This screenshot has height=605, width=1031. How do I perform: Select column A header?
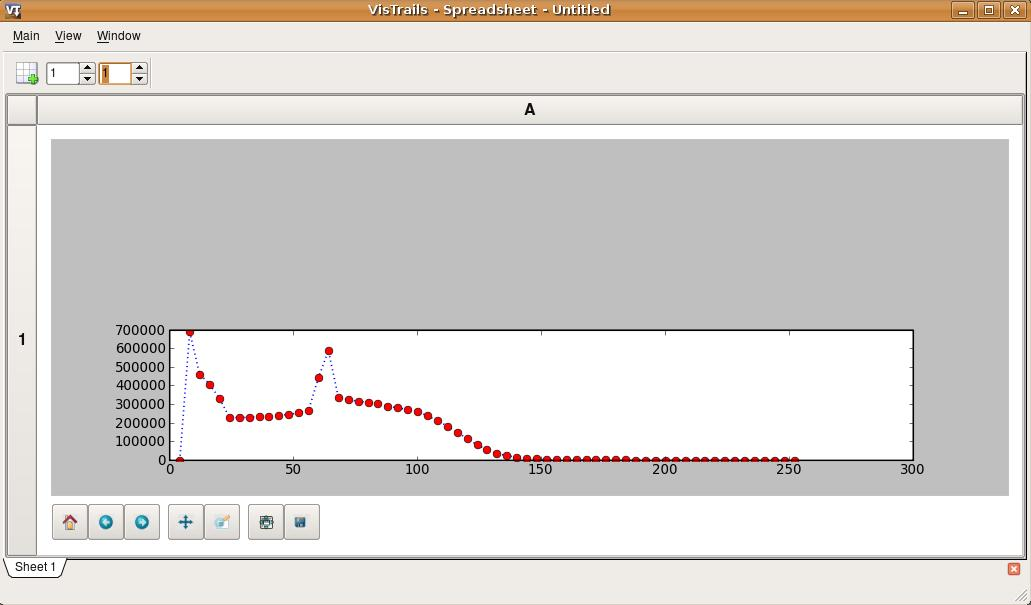coord(529,110)
